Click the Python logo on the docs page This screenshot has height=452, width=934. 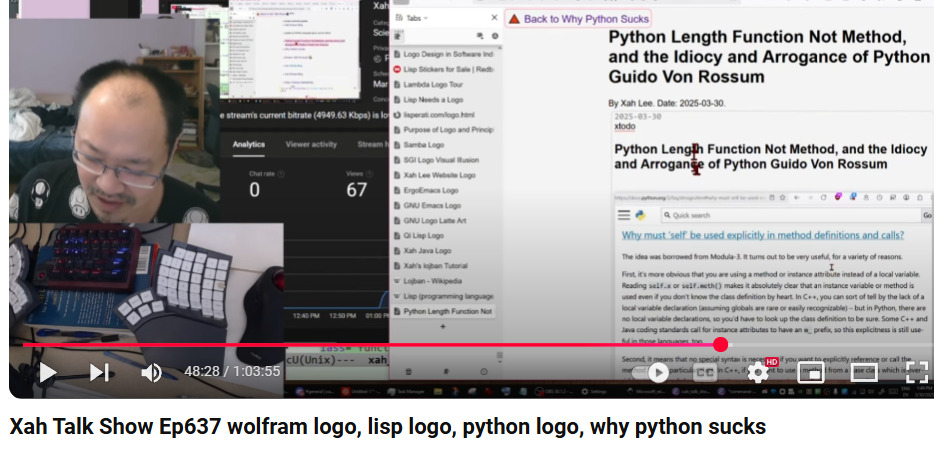(641, 215)
